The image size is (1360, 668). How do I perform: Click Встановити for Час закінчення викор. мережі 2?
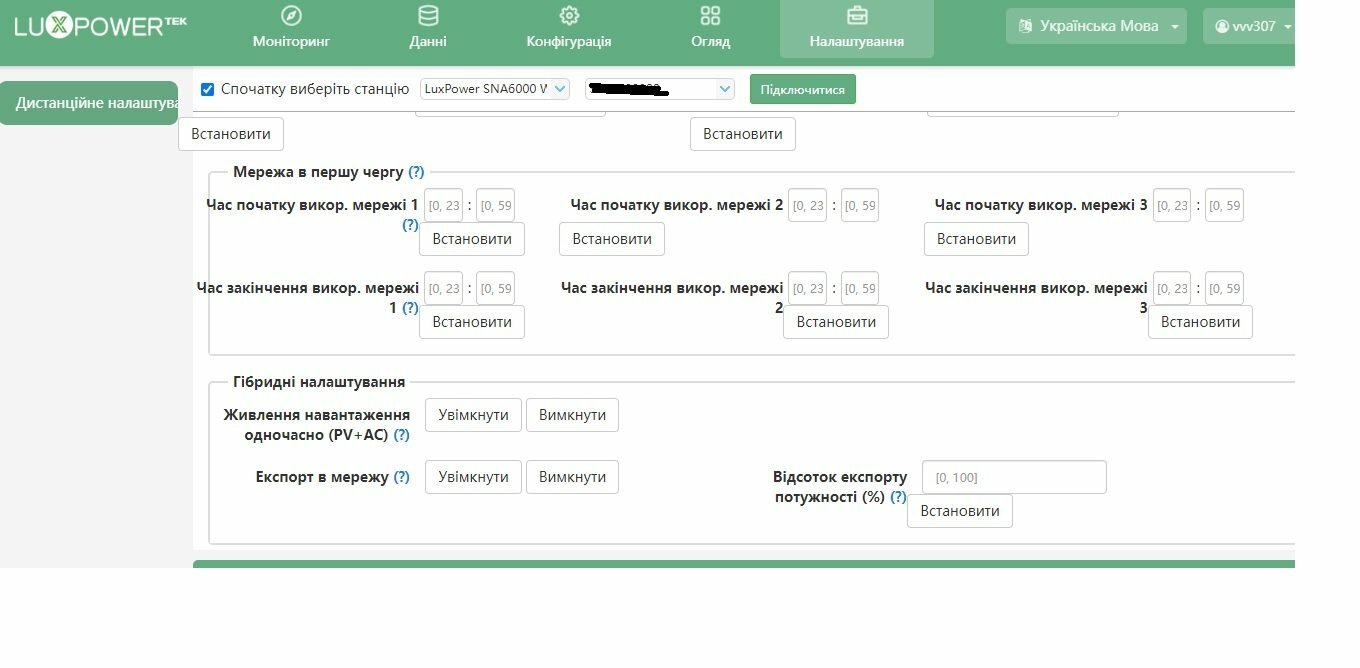tap(836, 322)
